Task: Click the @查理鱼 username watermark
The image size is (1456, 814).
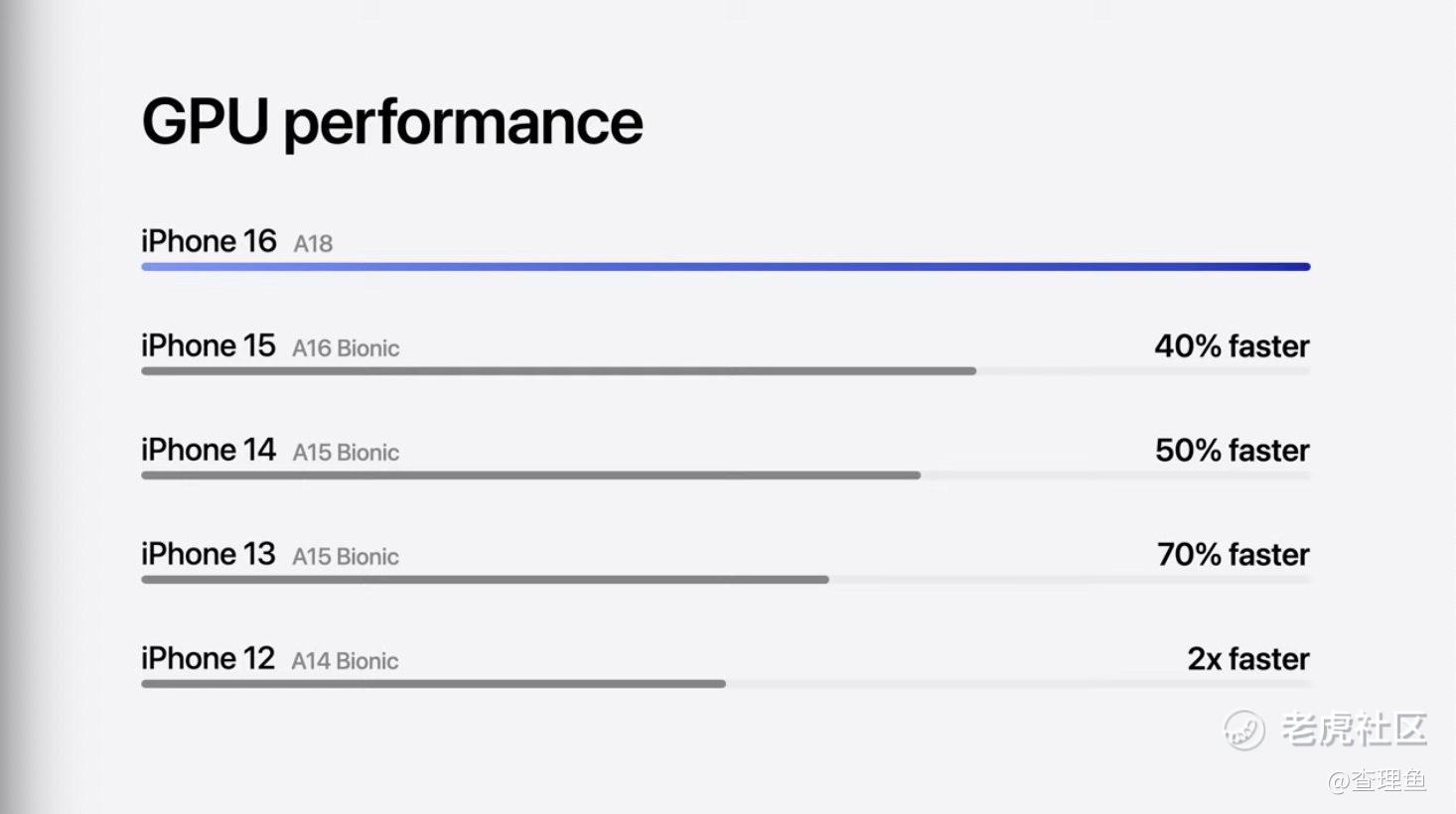Action: tap(1378, 780)
